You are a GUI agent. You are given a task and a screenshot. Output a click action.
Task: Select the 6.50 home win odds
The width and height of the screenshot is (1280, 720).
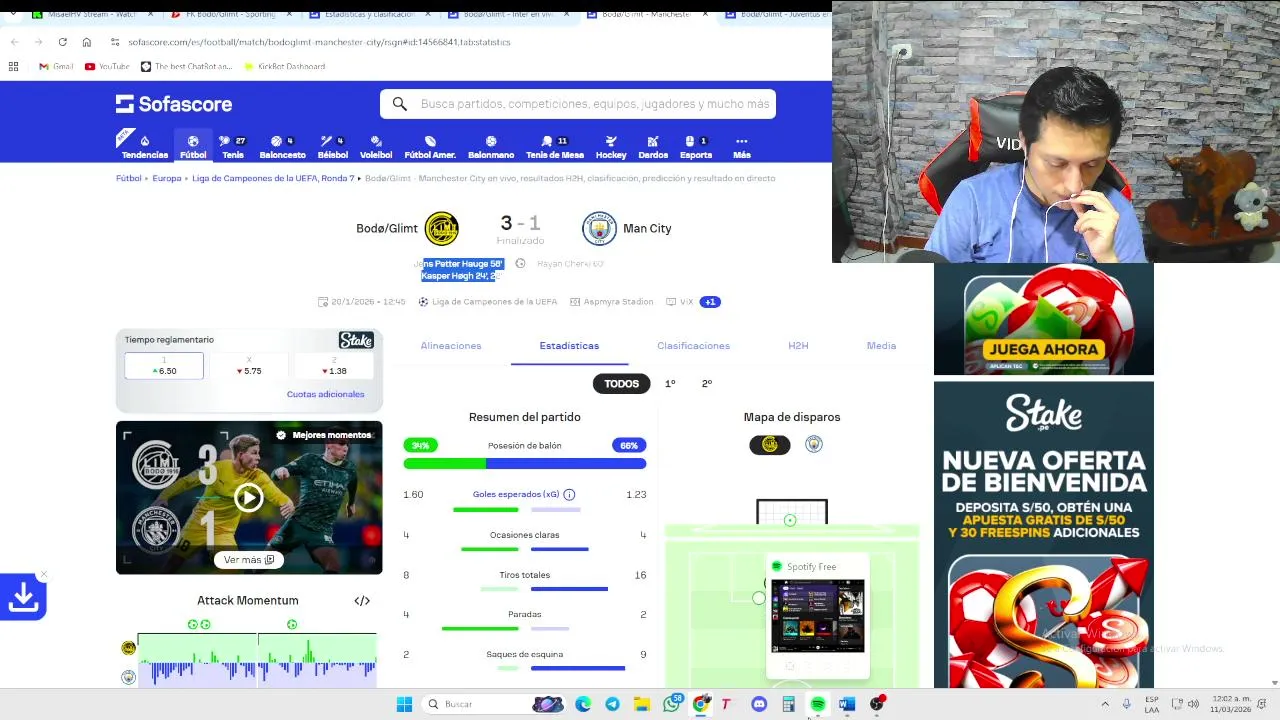tap(164, 366)
